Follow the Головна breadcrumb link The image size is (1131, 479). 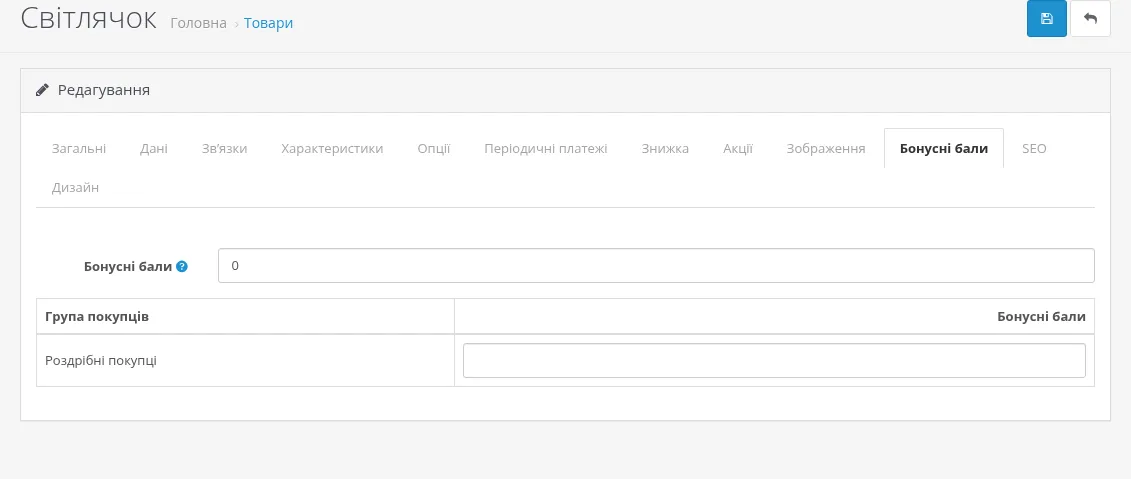tap(198, 23)
